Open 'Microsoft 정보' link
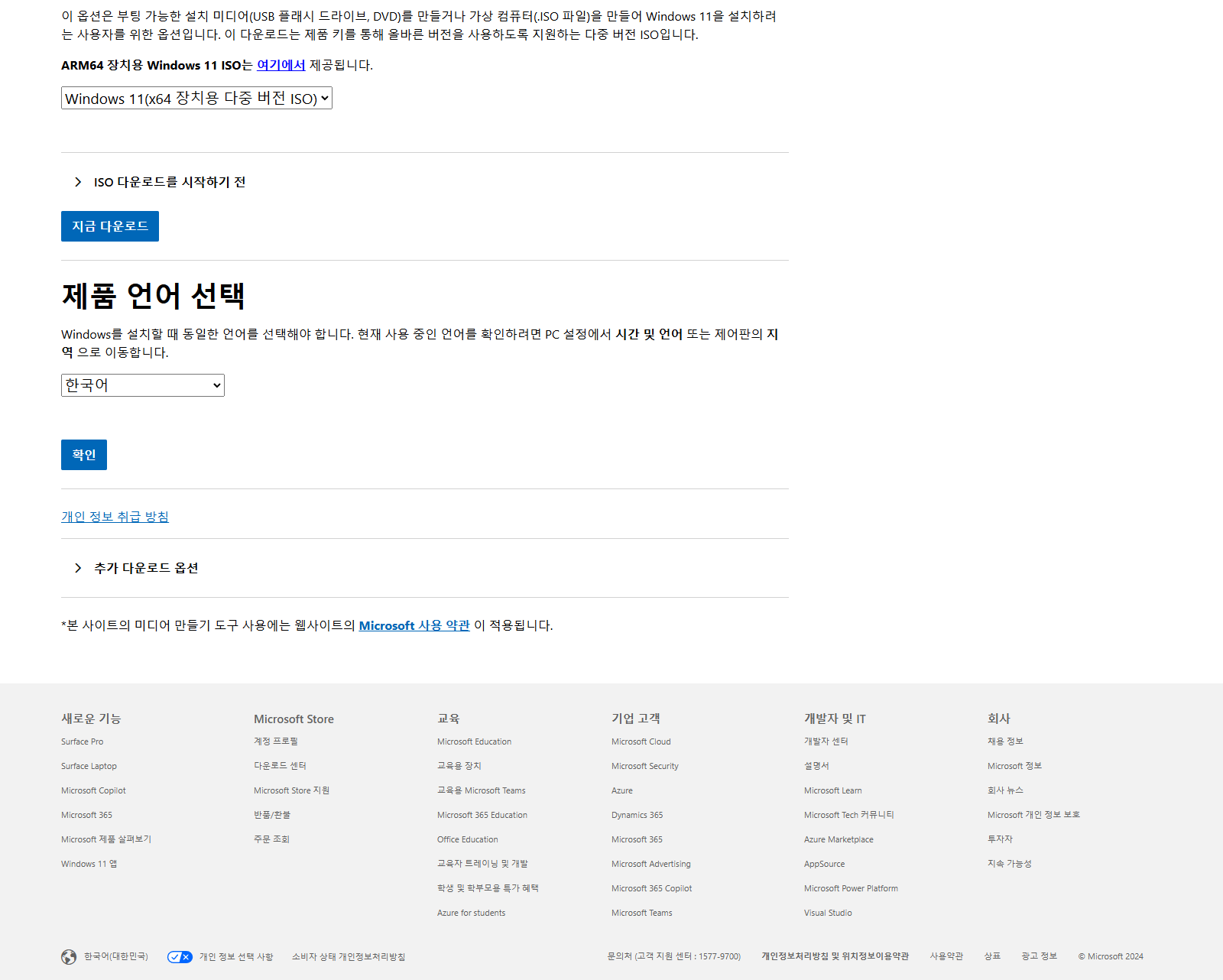 click(1014, 766)
